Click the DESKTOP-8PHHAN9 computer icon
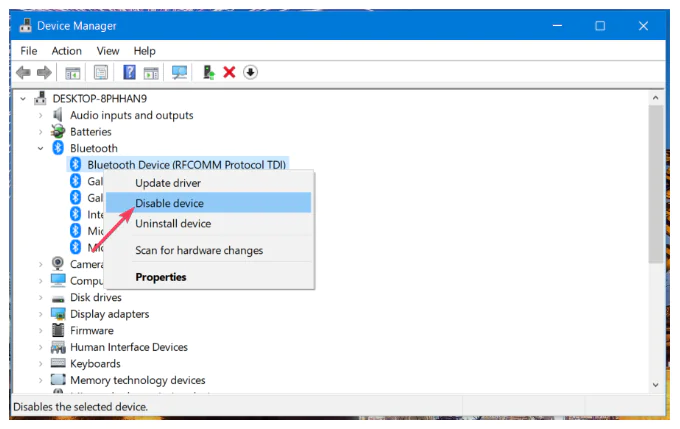680x429 pixels. point(40,98)
